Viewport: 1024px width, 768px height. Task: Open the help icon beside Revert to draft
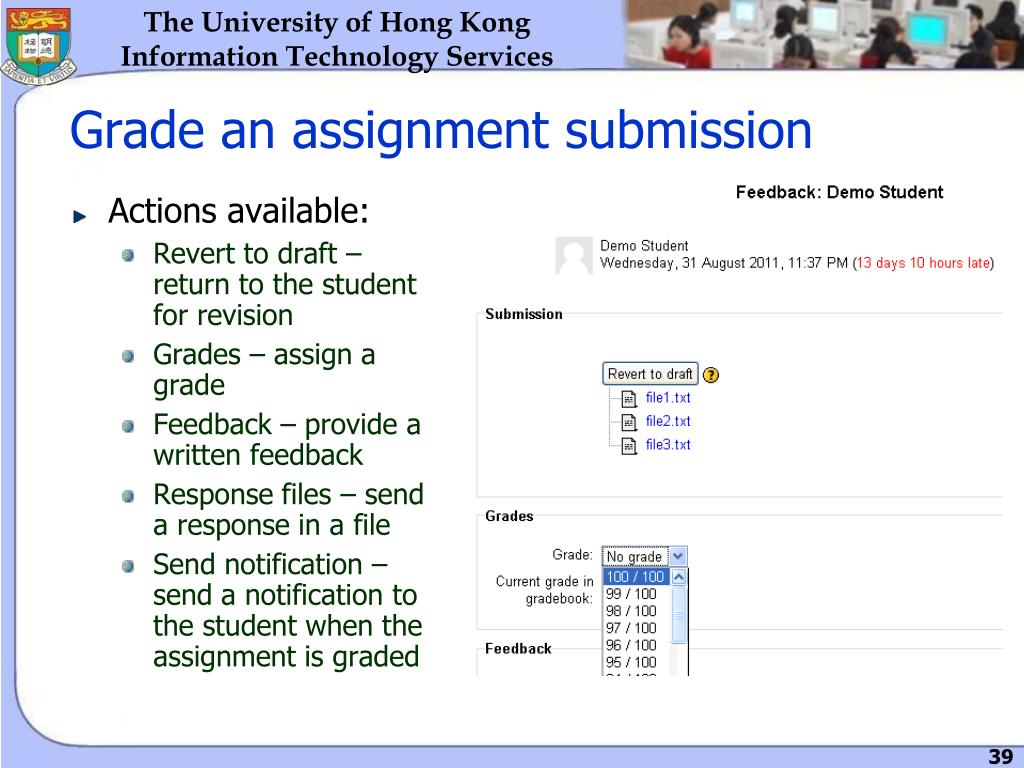tap(711, 375)
